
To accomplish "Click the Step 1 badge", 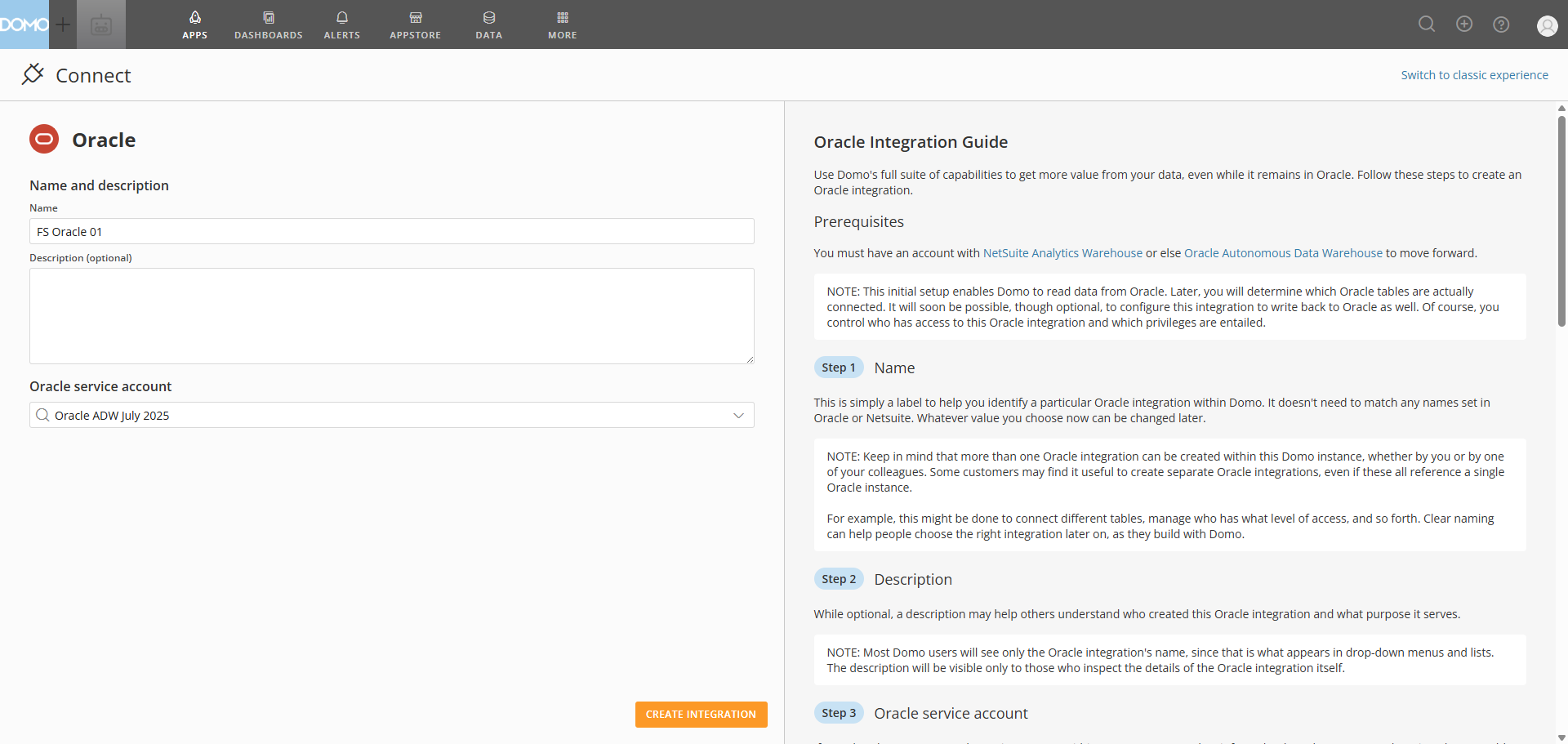I will (x=839, y=368).
